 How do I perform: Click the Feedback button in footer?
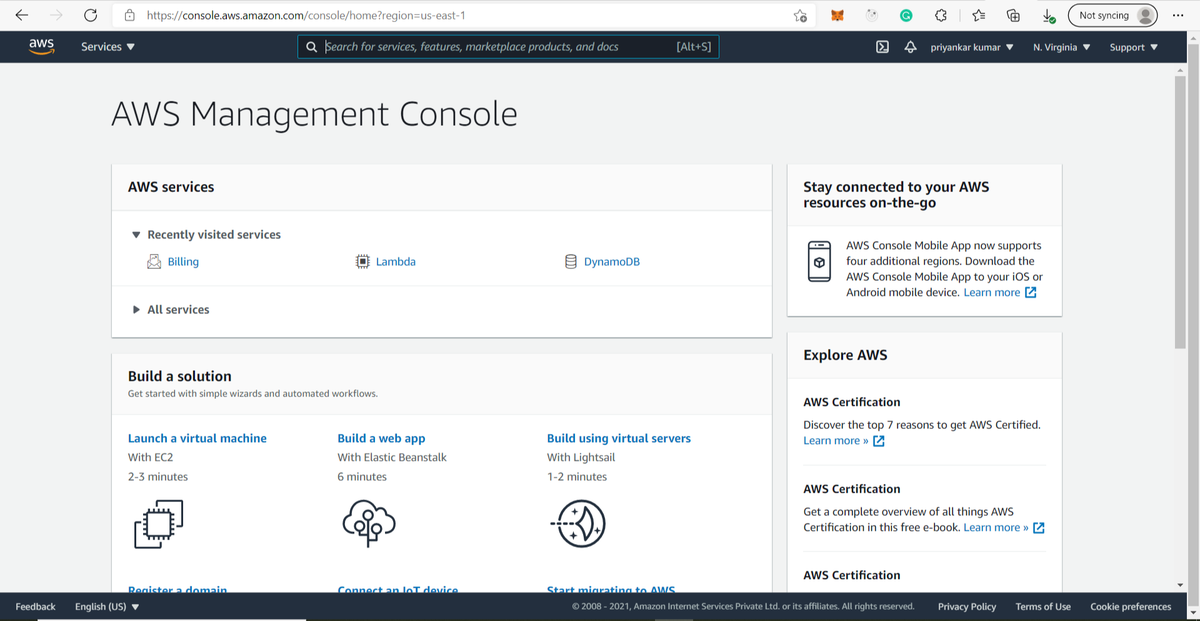click(36, 607)
